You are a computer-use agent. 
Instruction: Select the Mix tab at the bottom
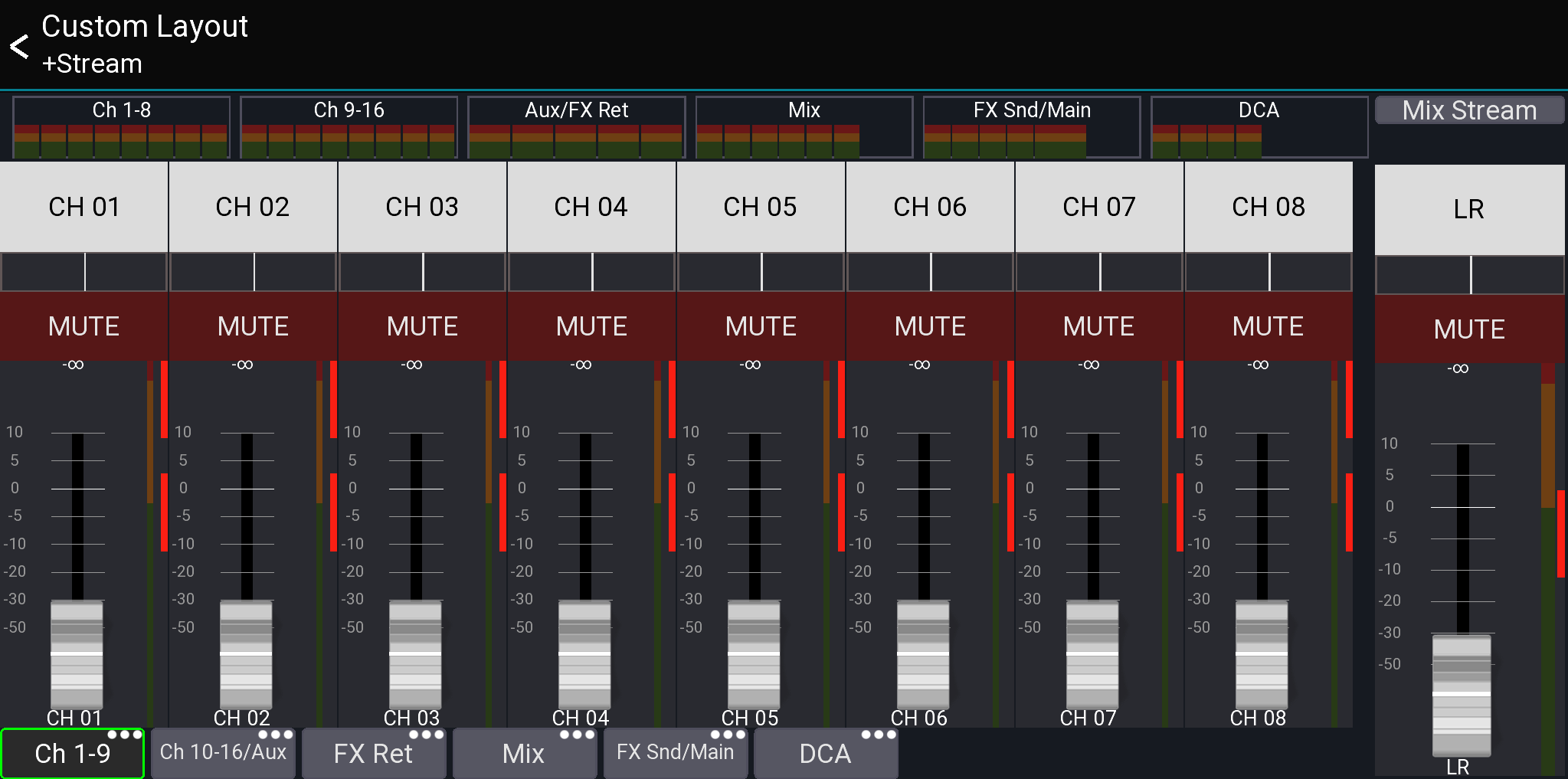(524, 753)
